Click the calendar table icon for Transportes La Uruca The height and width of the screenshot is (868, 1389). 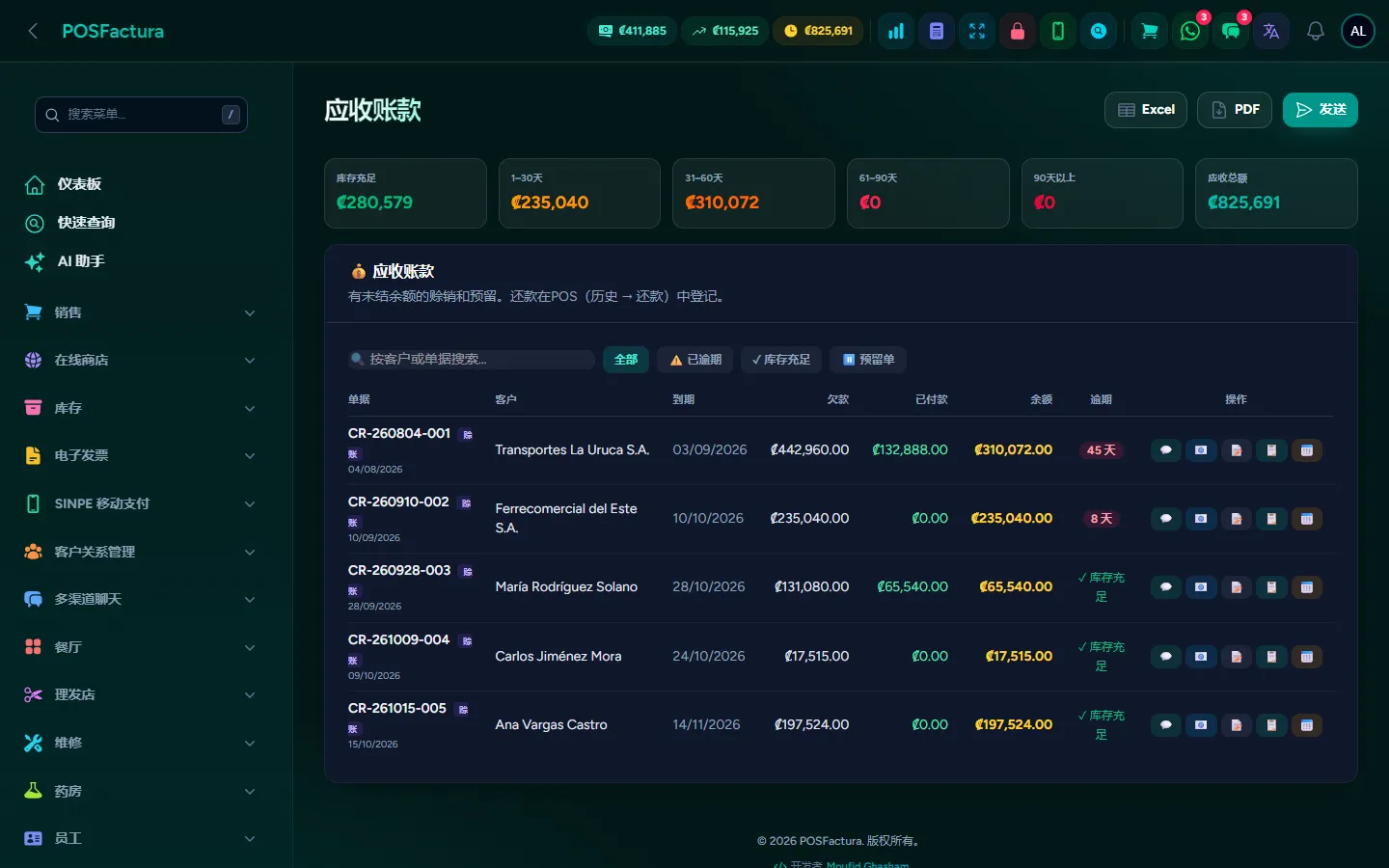(x=1307, y=450)
